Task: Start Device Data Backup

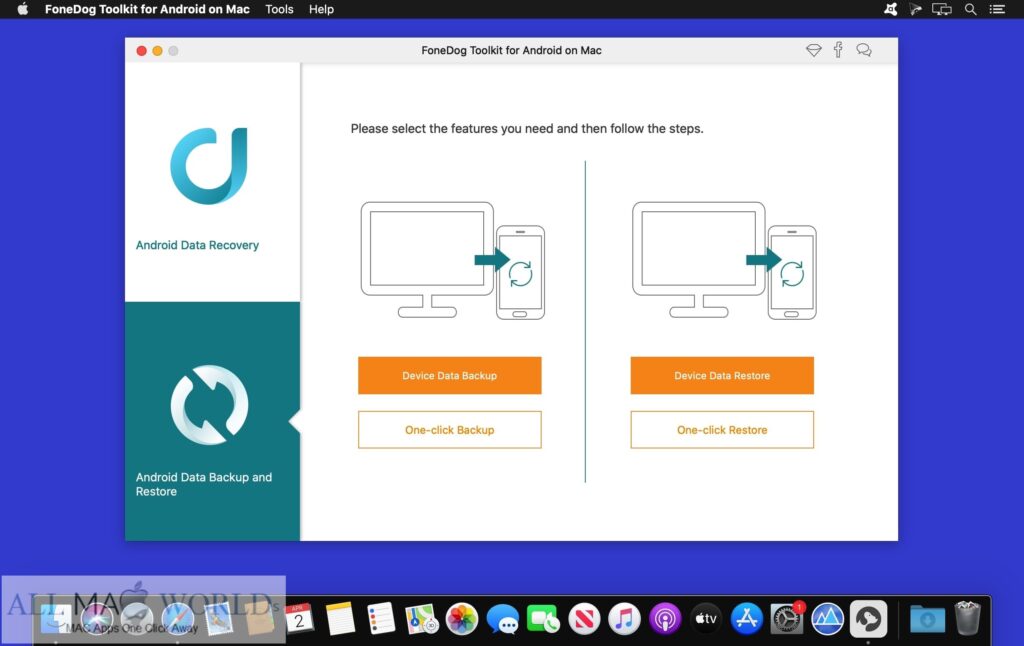Action: 449,376
